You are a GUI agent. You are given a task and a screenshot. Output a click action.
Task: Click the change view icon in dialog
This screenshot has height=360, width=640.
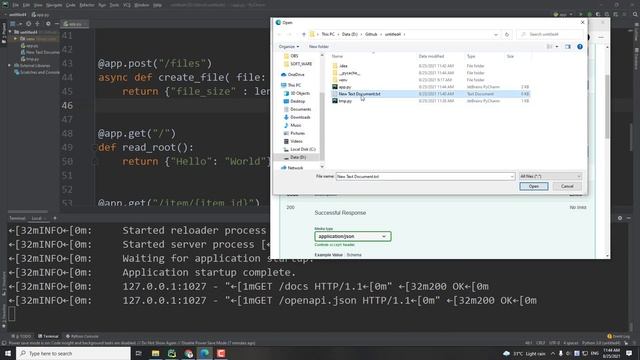[549, 47]
